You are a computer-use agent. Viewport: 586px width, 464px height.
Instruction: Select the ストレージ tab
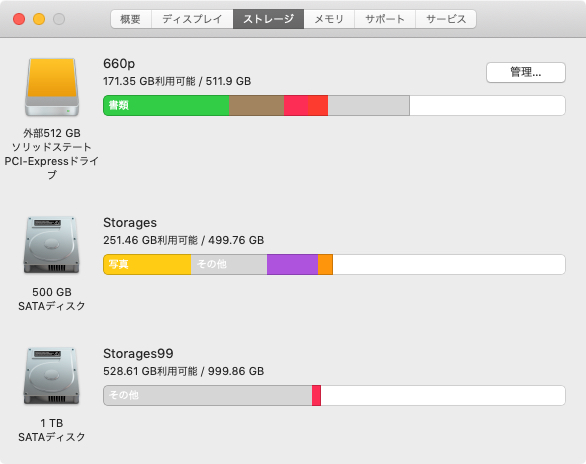point(268,19)
